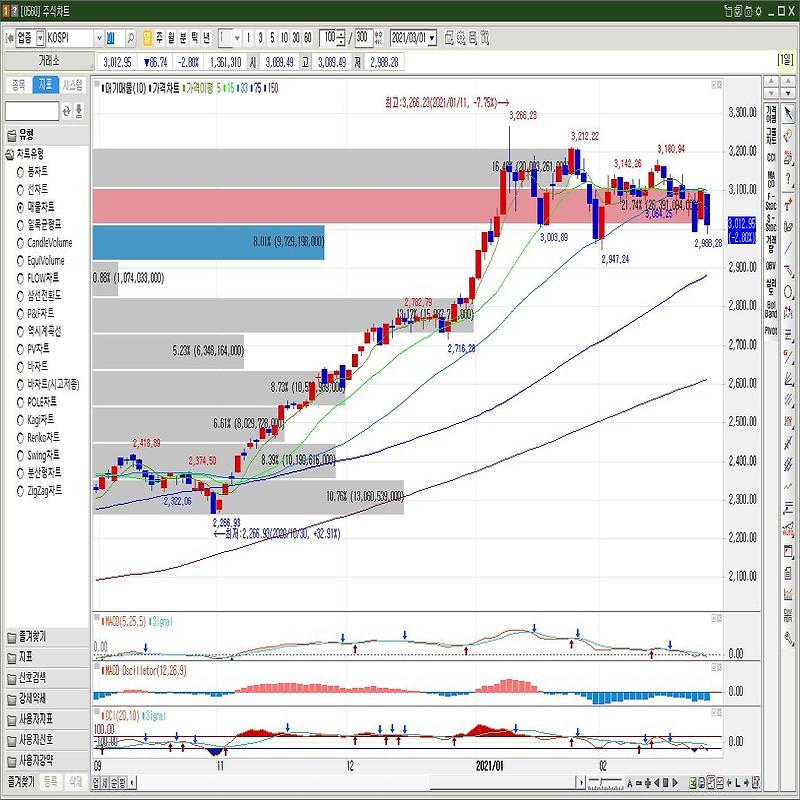Click play button in bottom chart controls

coord(675,782)
